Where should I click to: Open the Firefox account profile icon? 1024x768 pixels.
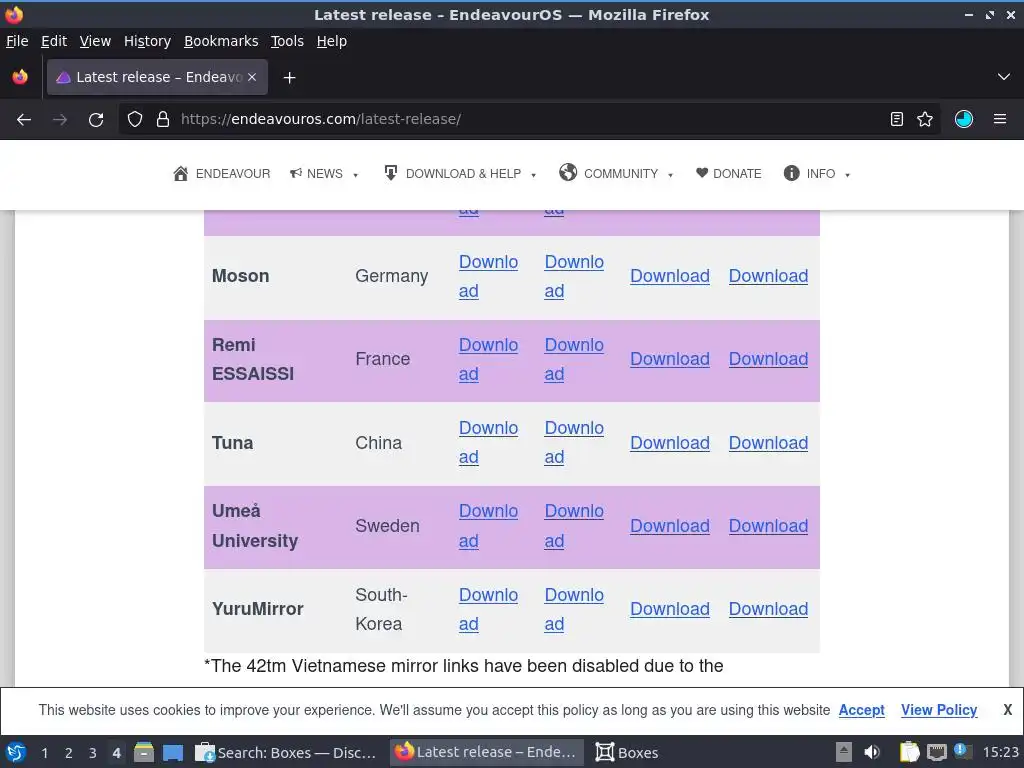pyautogui.click(x=964, y=119)
